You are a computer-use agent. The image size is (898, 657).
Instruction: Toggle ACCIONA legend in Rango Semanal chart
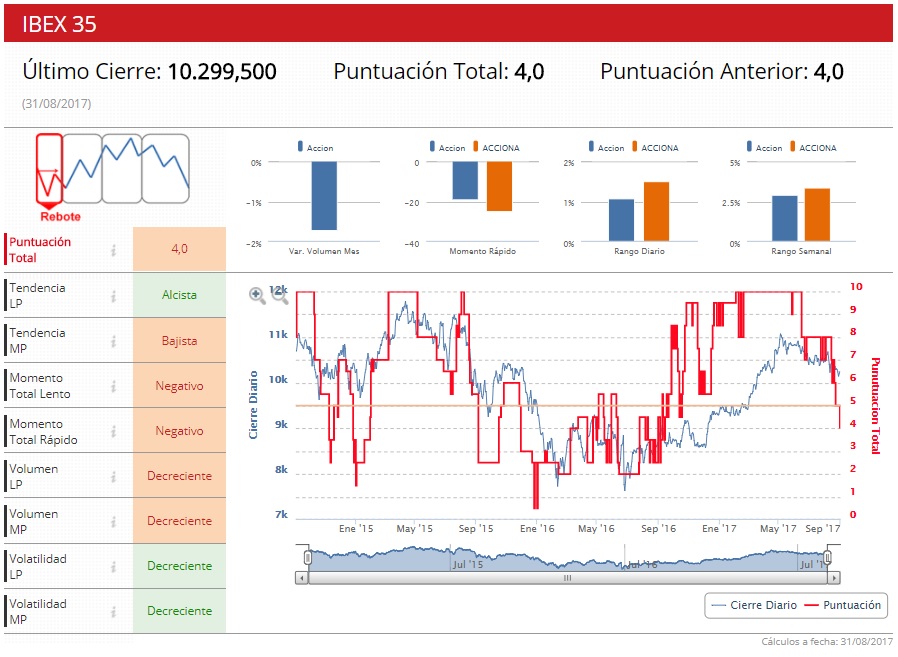pyautogui.click(x=813, y=147)
